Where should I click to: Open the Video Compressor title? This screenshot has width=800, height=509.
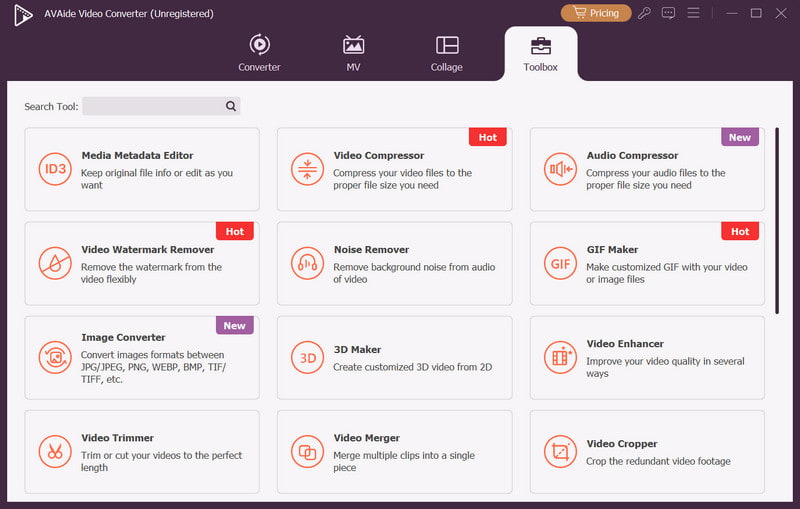[x=379, y=156]
